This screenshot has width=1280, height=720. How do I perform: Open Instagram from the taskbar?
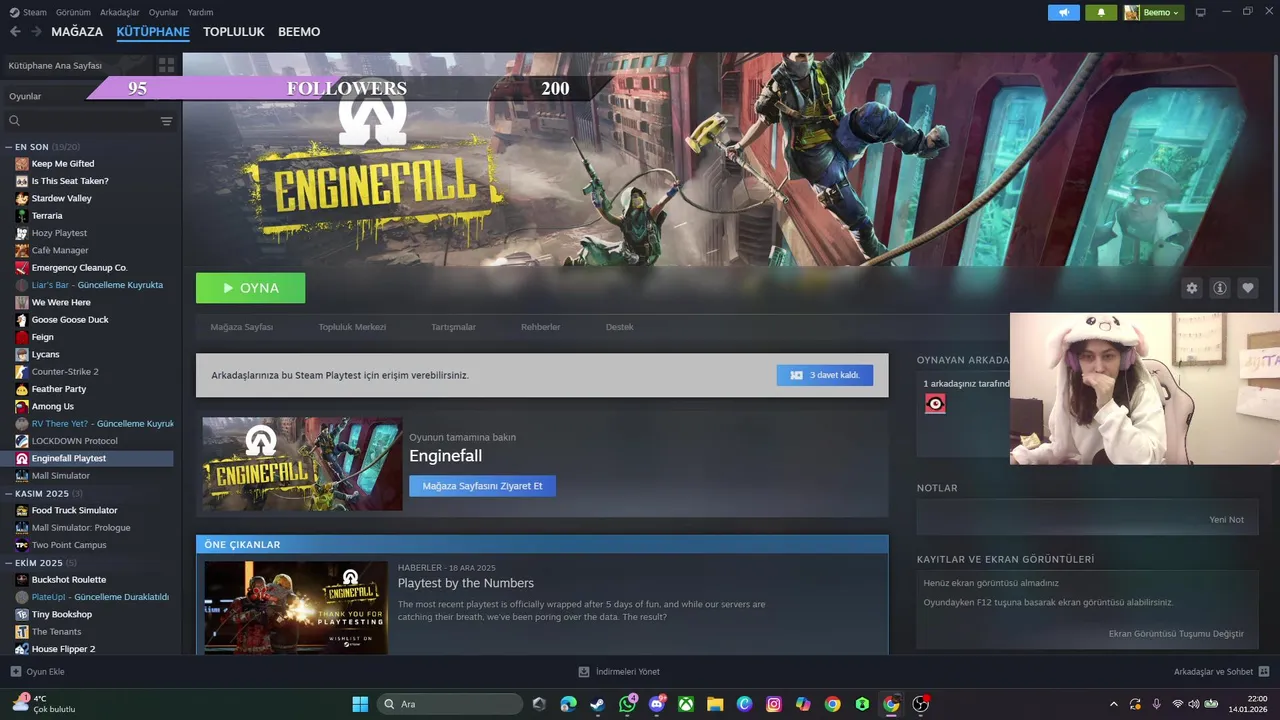click(774, 704)
